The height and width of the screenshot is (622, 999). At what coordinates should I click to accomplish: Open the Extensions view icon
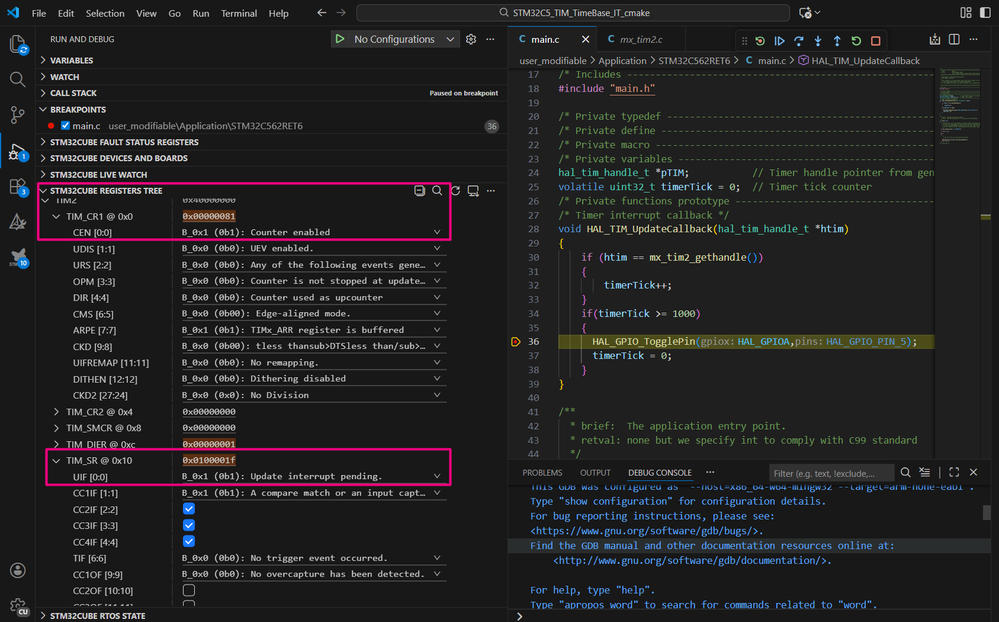coord(17,187)
